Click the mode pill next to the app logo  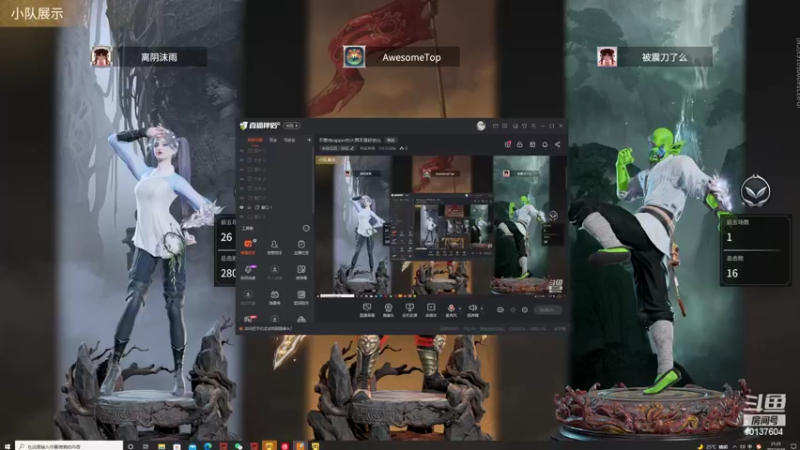[x=292, y=126]
